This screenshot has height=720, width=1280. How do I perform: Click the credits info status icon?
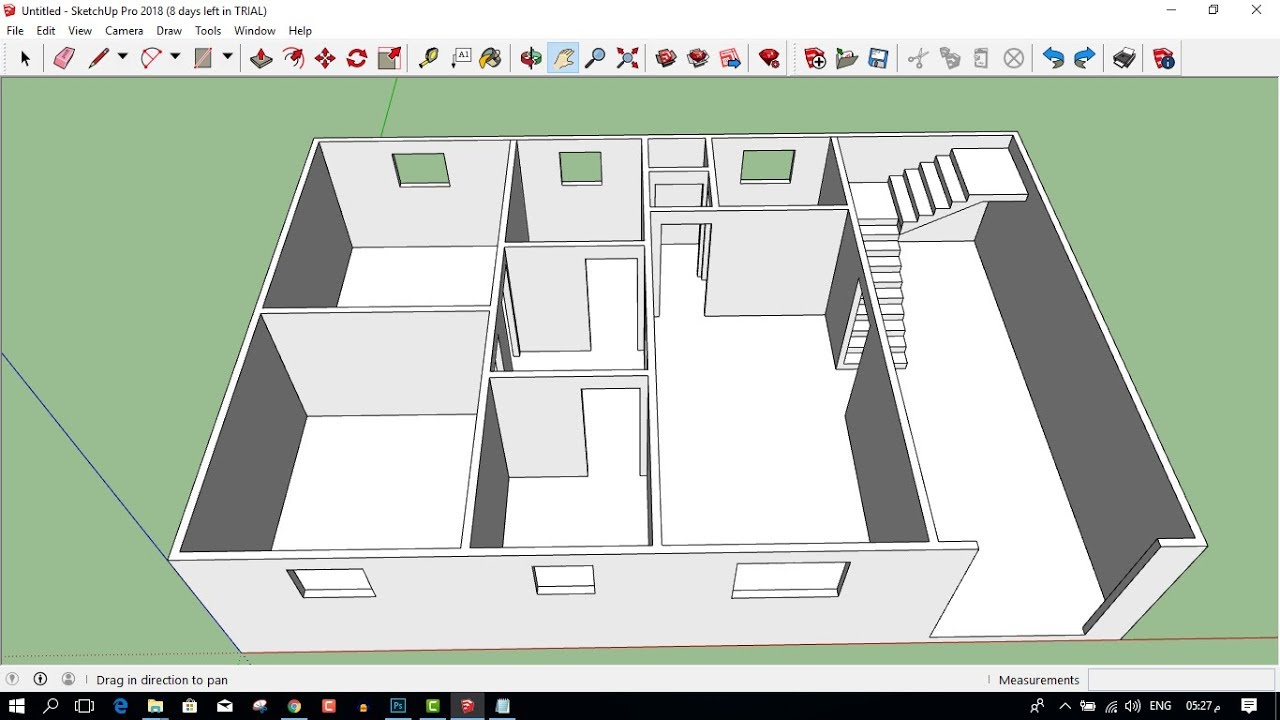click(41, 679)
